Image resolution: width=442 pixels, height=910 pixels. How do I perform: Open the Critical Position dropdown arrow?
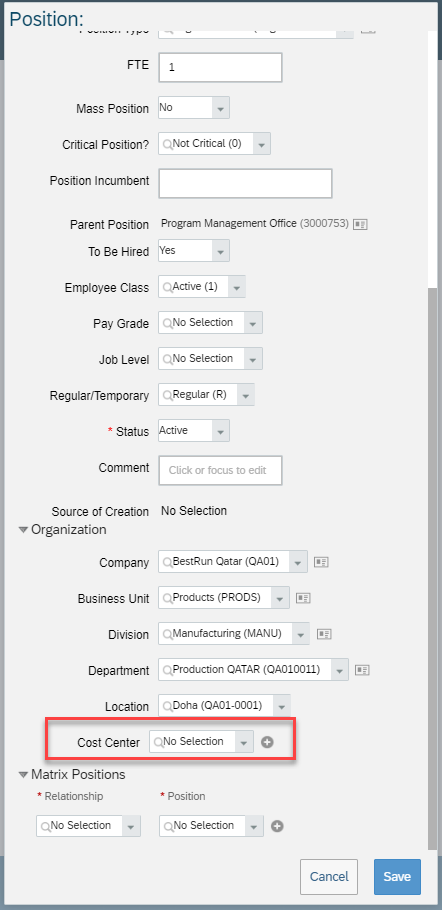pyautogui.click(x=262, y=144)
